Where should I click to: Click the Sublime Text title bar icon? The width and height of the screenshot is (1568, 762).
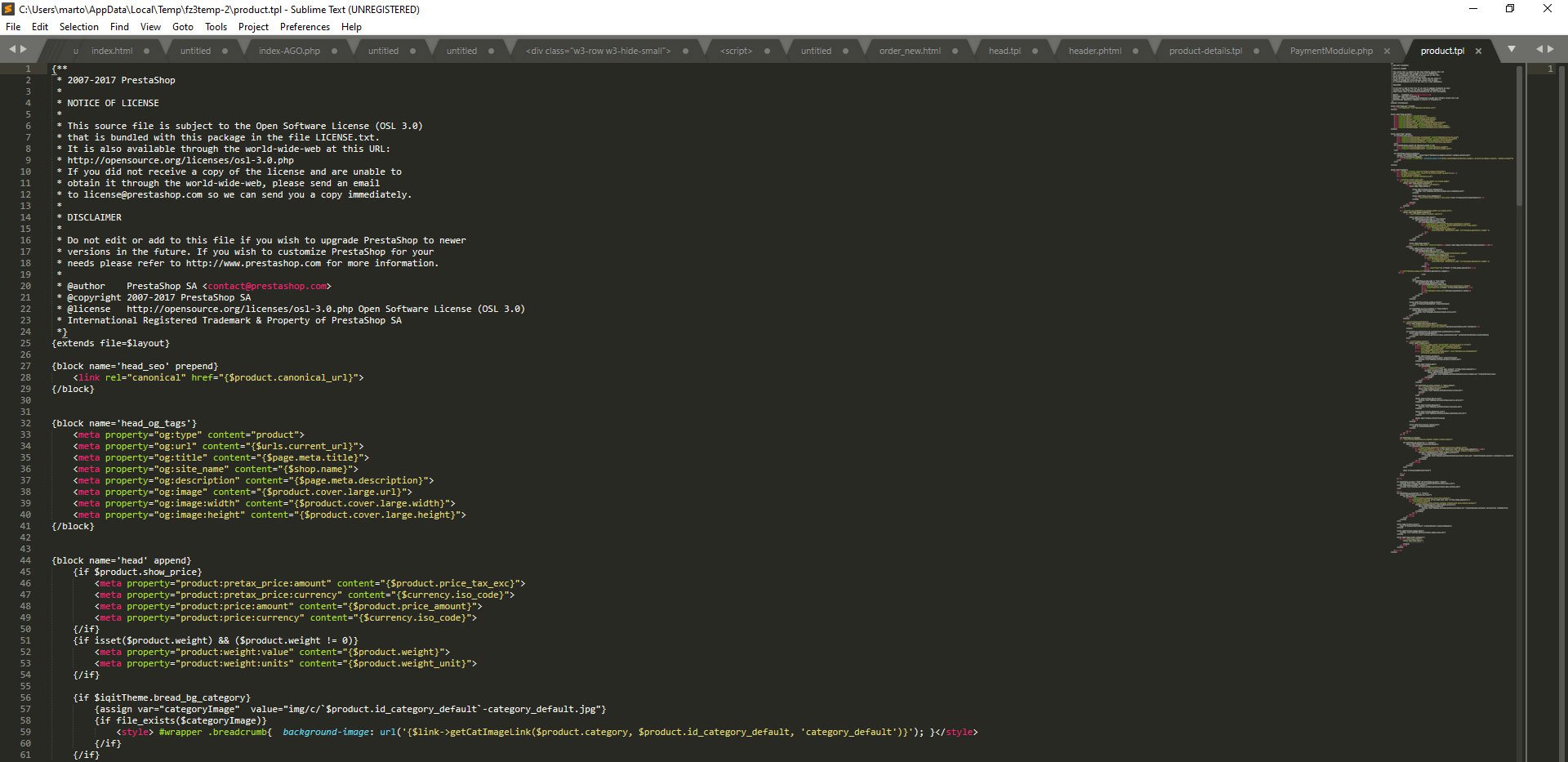9,9
